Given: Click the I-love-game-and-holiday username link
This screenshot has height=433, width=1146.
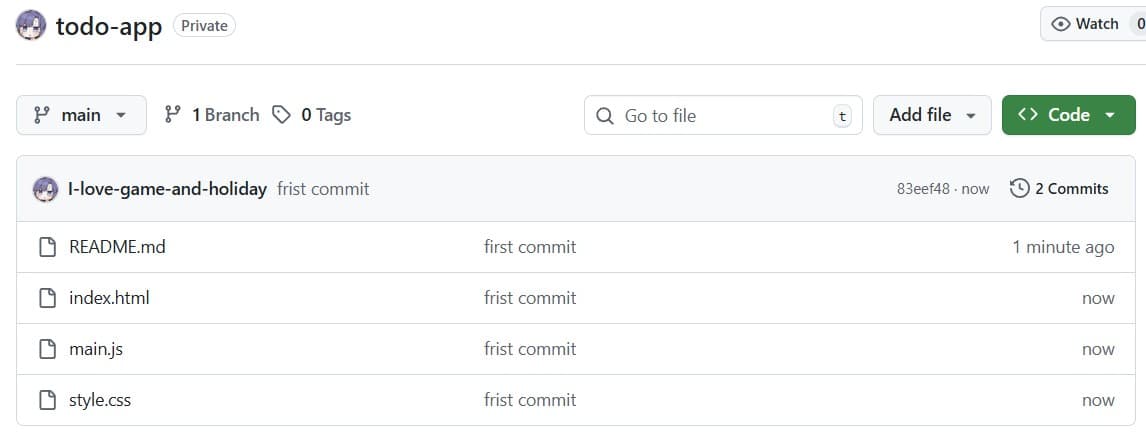Looking at the screenshot, I should (x=167, y=188).
